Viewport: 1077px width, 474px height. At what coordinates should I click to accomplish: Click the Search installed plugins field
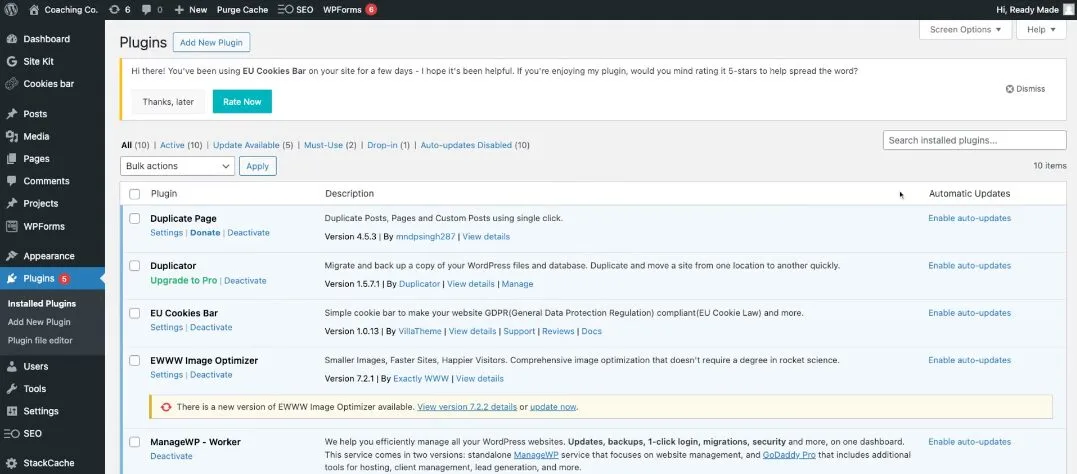974,140
